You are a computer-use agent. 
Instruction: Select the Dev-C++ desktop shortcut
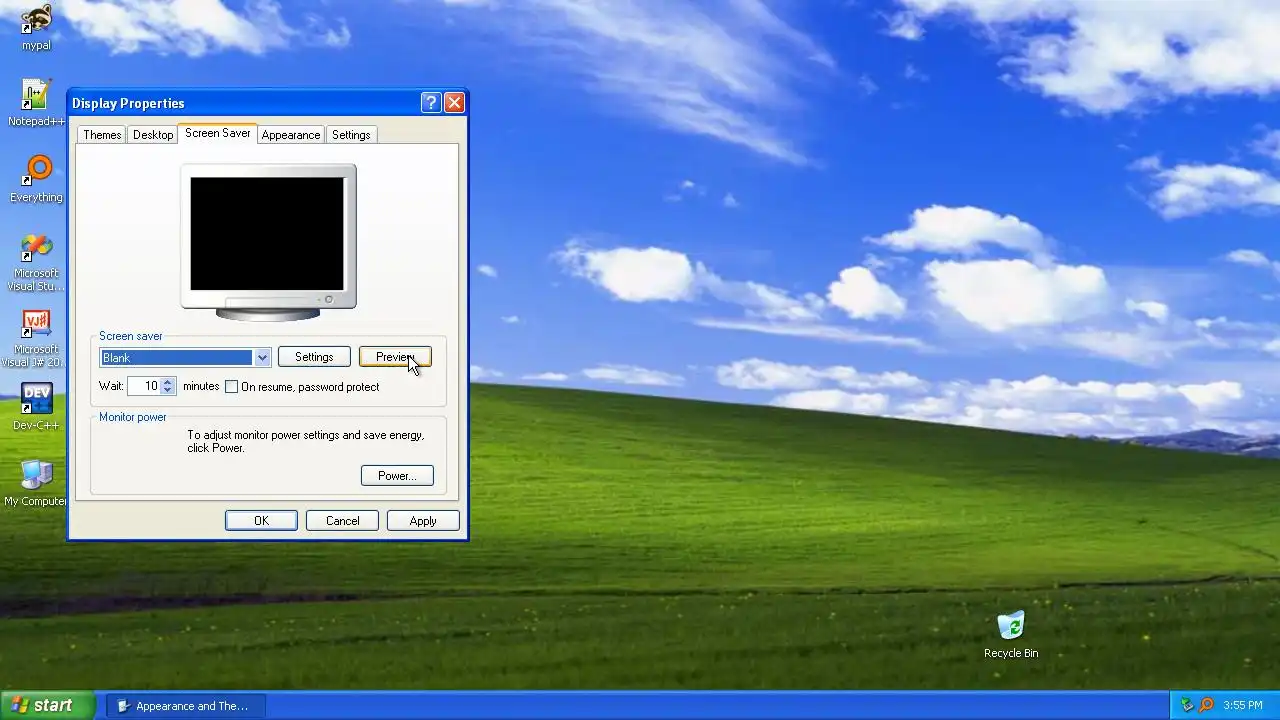coord(36,408)
